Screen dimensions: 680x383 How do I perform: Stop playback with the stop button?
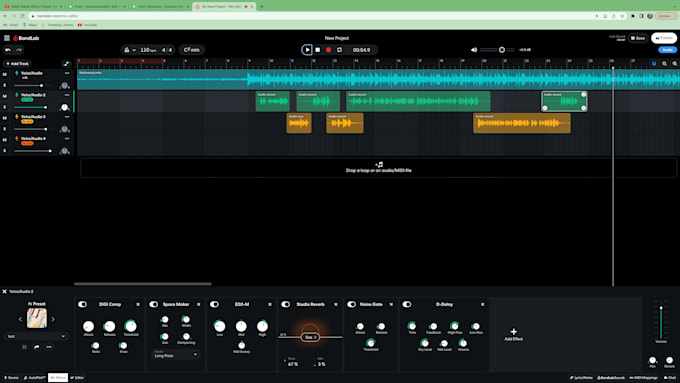[318, 50]
